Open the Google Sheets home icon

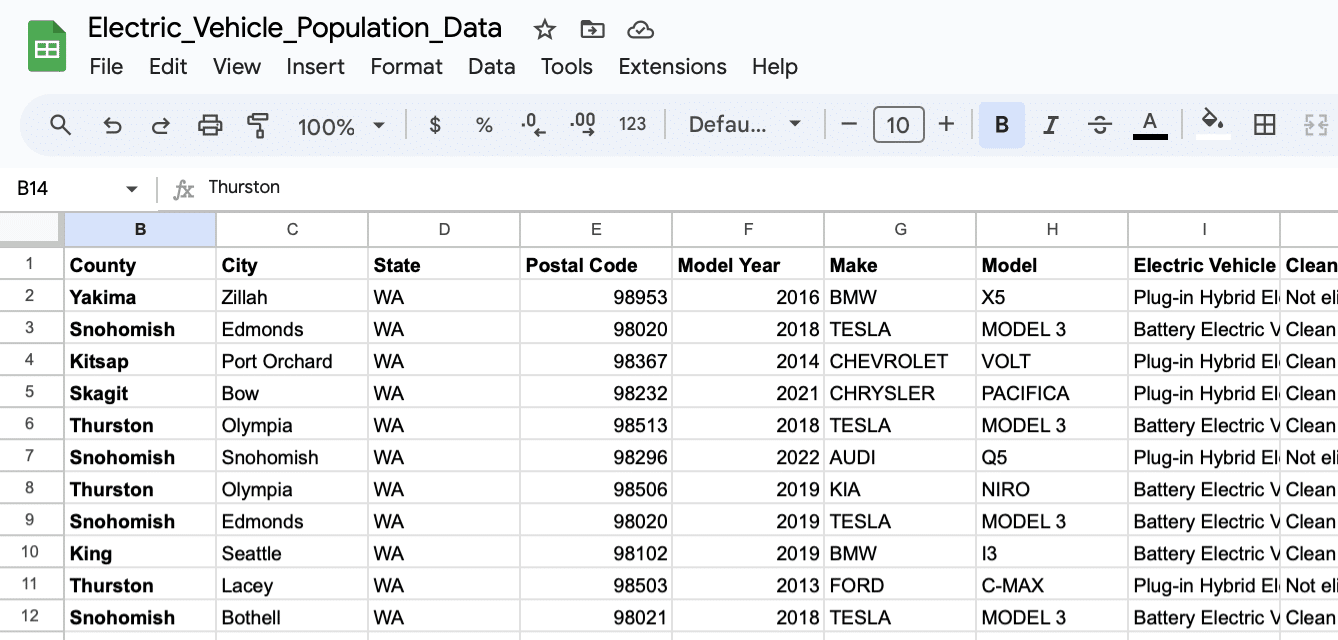coord(46,47)
